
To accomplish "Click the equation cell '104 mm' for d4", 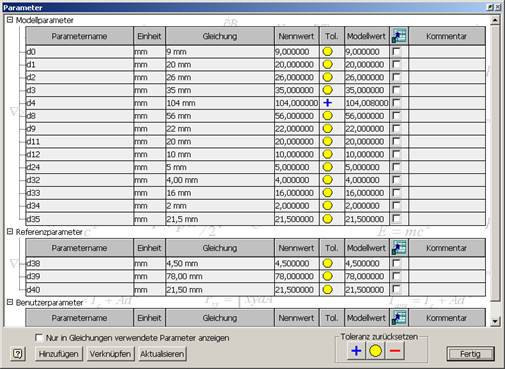I will coord(220,103).
